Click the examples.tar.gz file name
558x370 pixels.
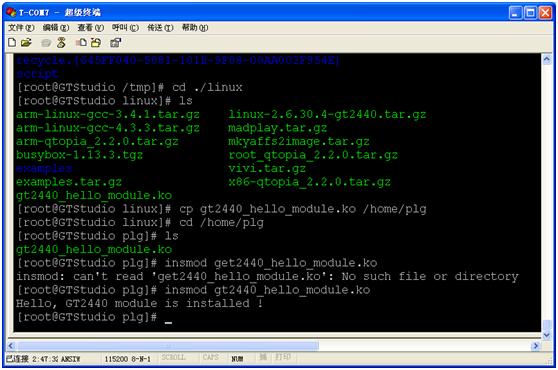(x=69, y=182)
